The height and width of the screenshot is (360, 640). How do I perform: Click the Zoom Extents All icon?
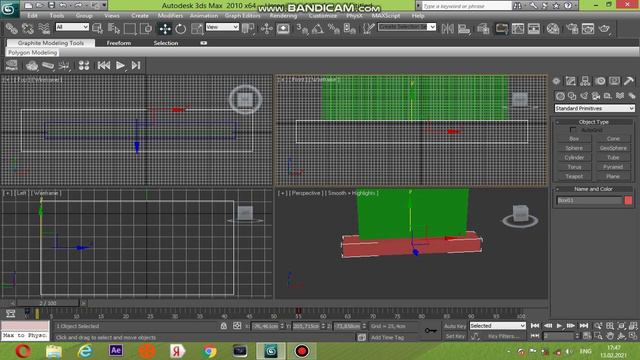click(x=633, y=326)
